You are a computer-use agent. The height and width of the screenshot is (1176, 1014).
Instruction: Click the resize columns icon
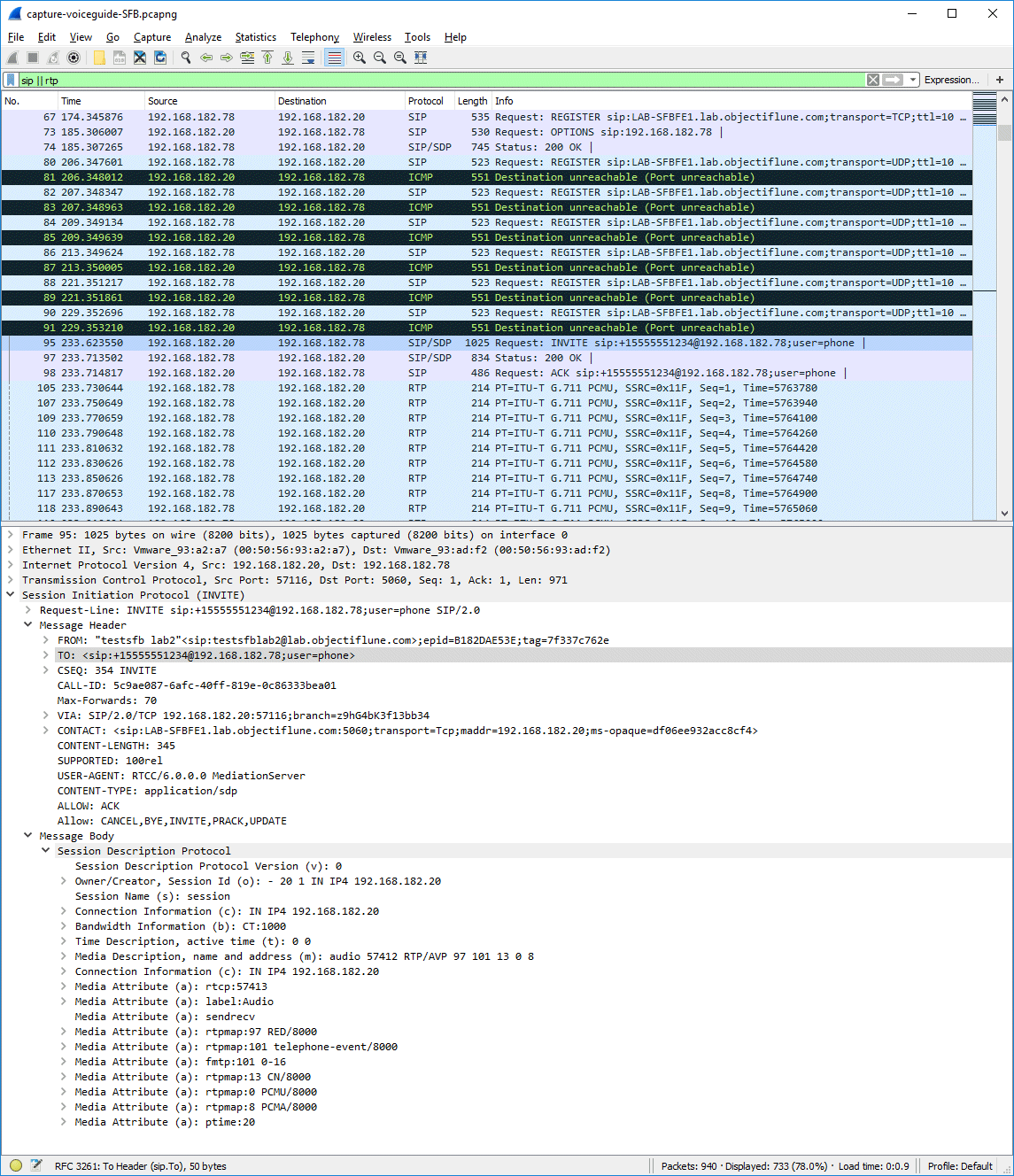[421, 58]
